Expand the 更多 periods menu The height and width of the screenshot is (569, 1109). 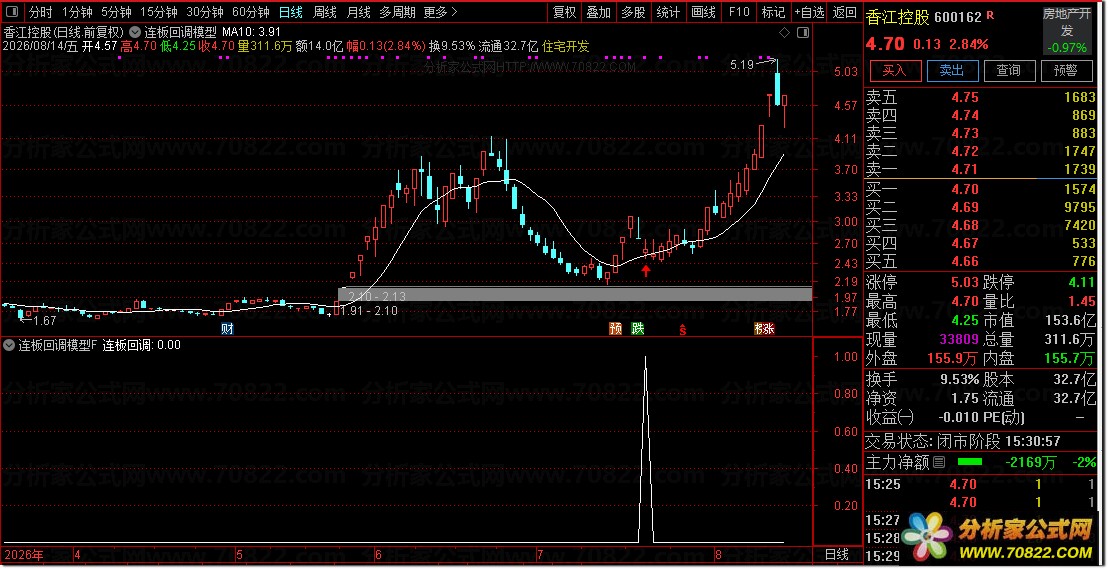point(440,12)
